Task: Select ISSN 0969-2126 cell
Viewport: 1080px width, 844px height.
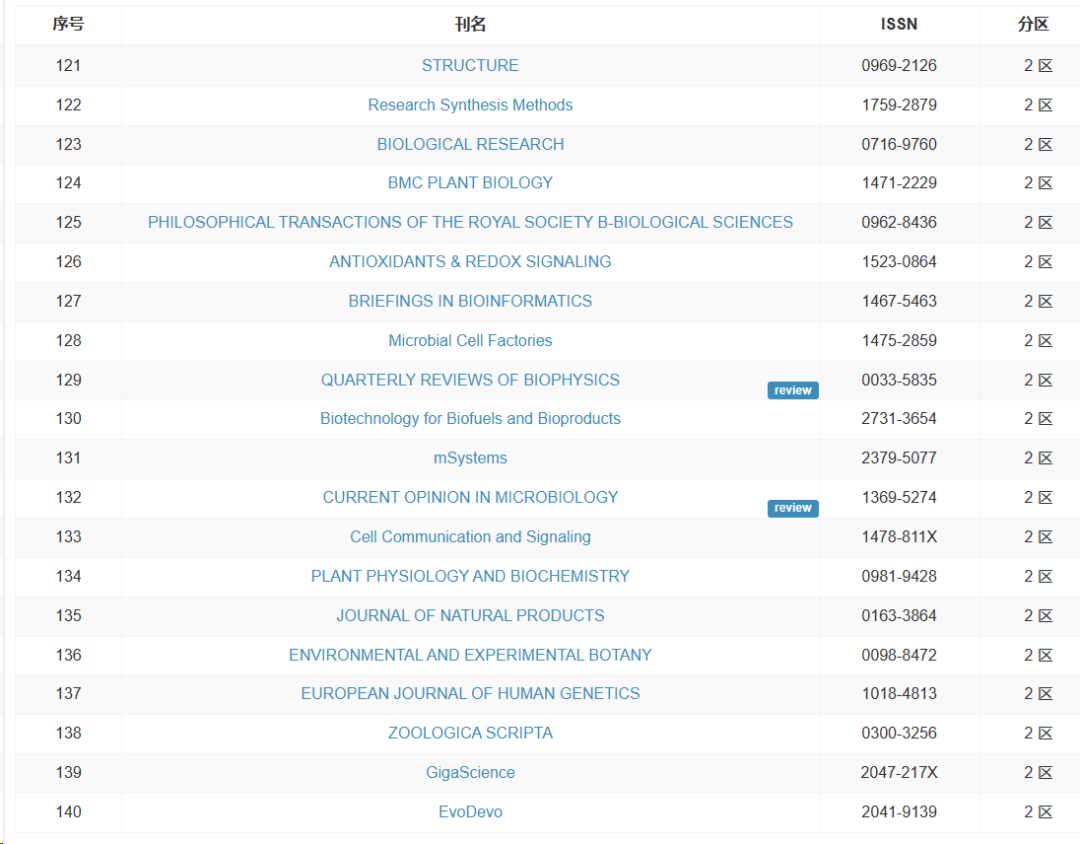Action: [x=899, y=65]
